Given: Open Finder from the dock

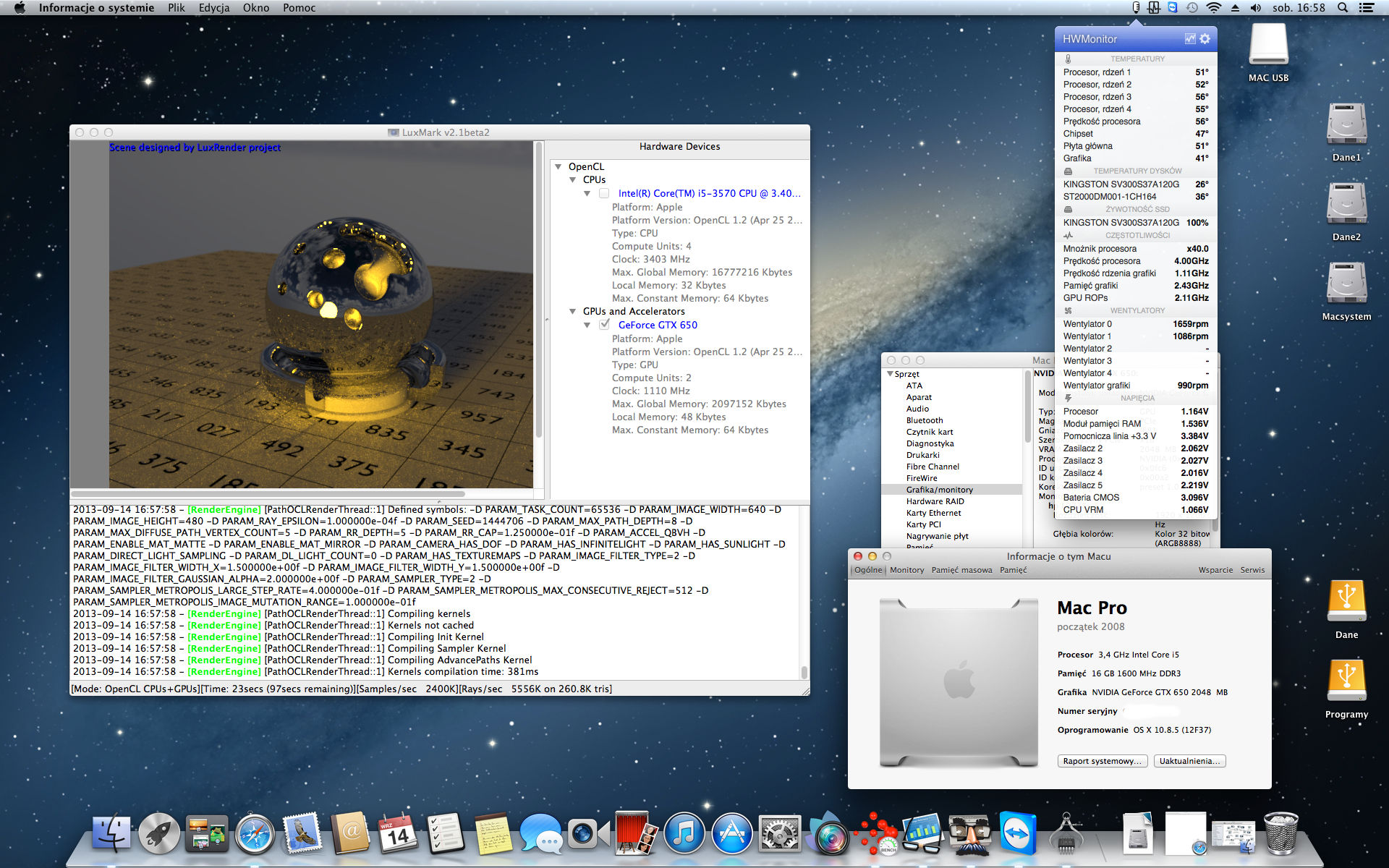Looking at the screenshot, I should pos(111,834).
